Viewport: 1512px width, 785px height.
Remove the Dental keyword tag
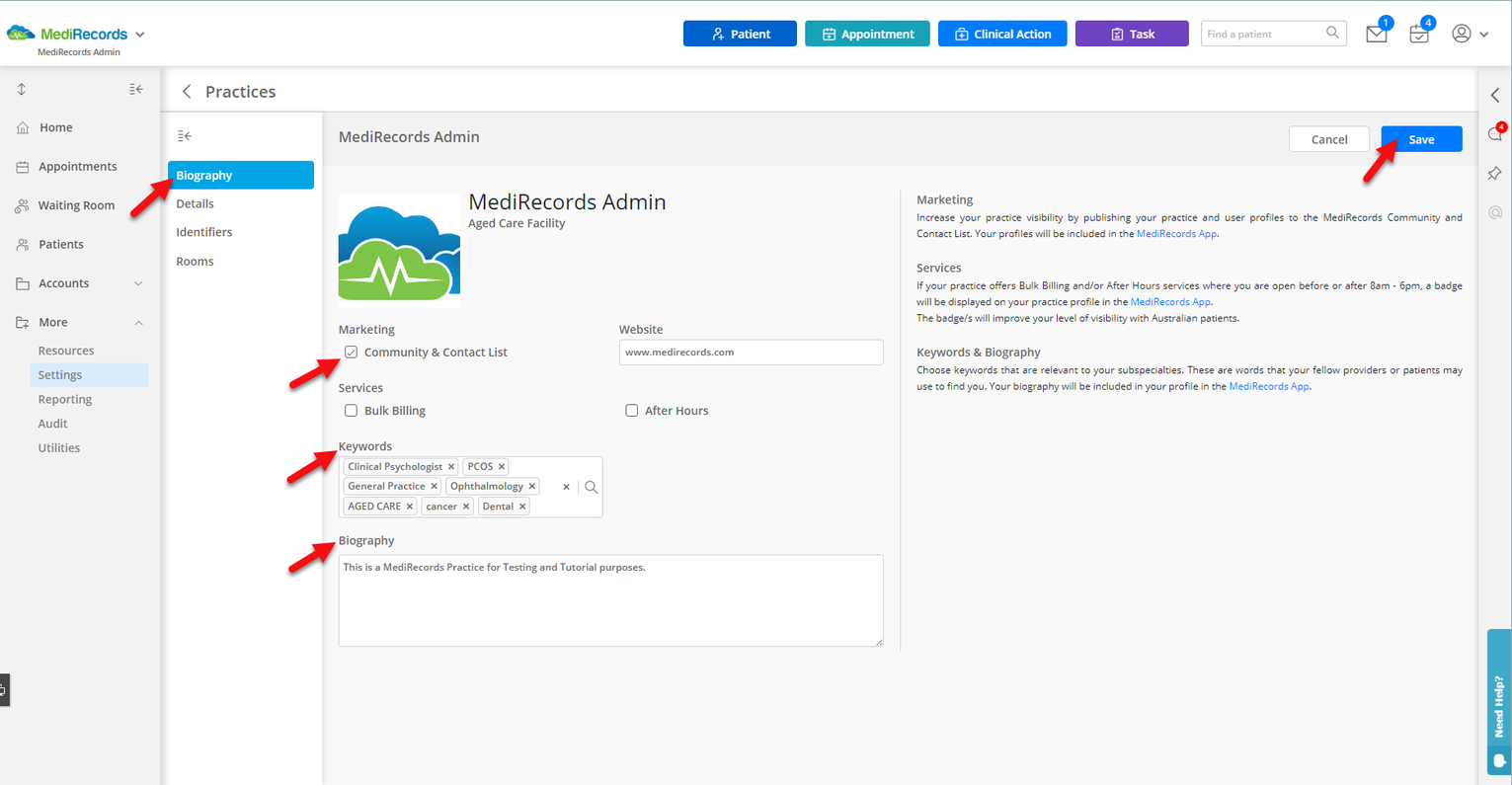point(522,507)
